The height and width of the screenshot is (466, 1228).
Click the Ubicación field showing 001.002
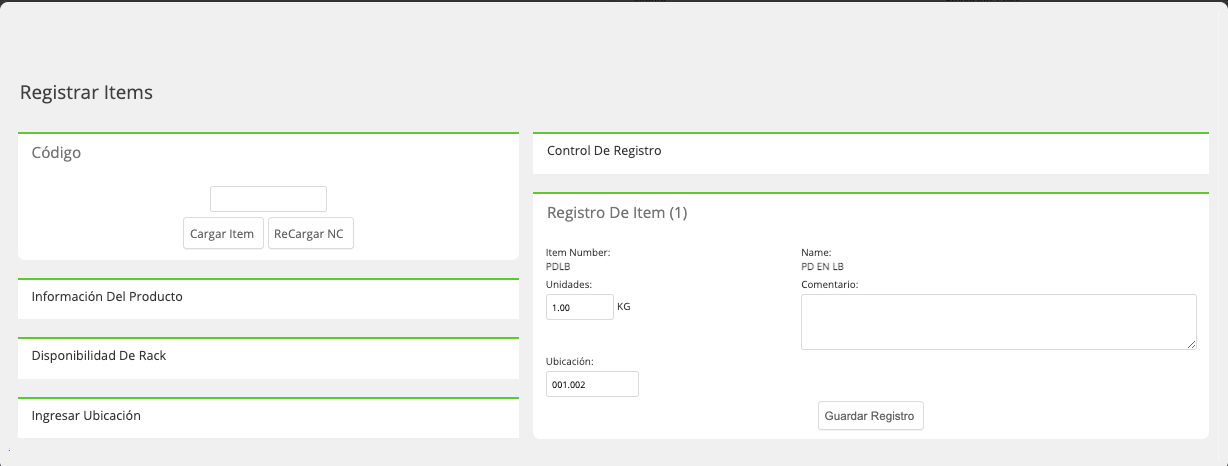[592, 384]
